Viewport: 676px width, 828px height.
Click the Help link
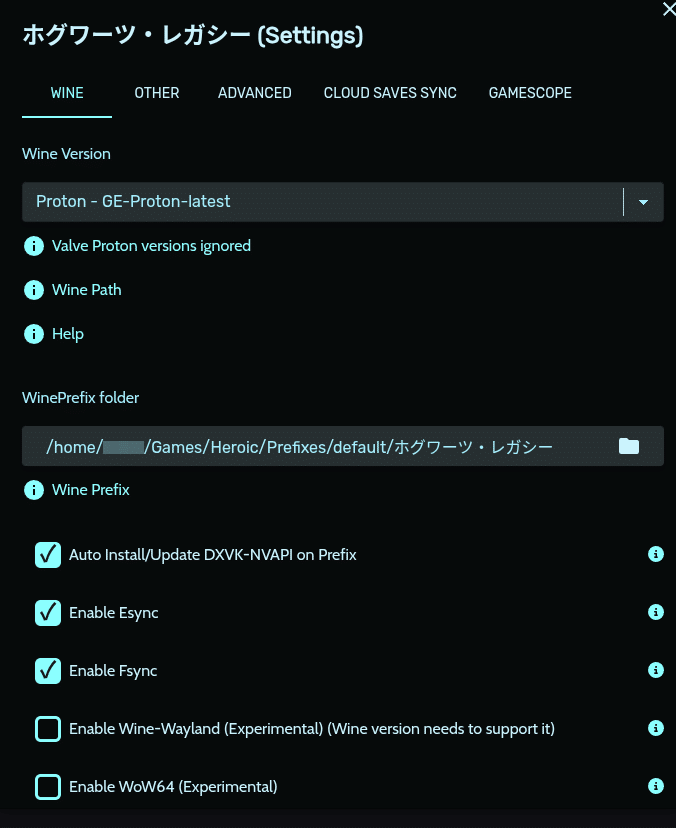(x=68, y=333)
